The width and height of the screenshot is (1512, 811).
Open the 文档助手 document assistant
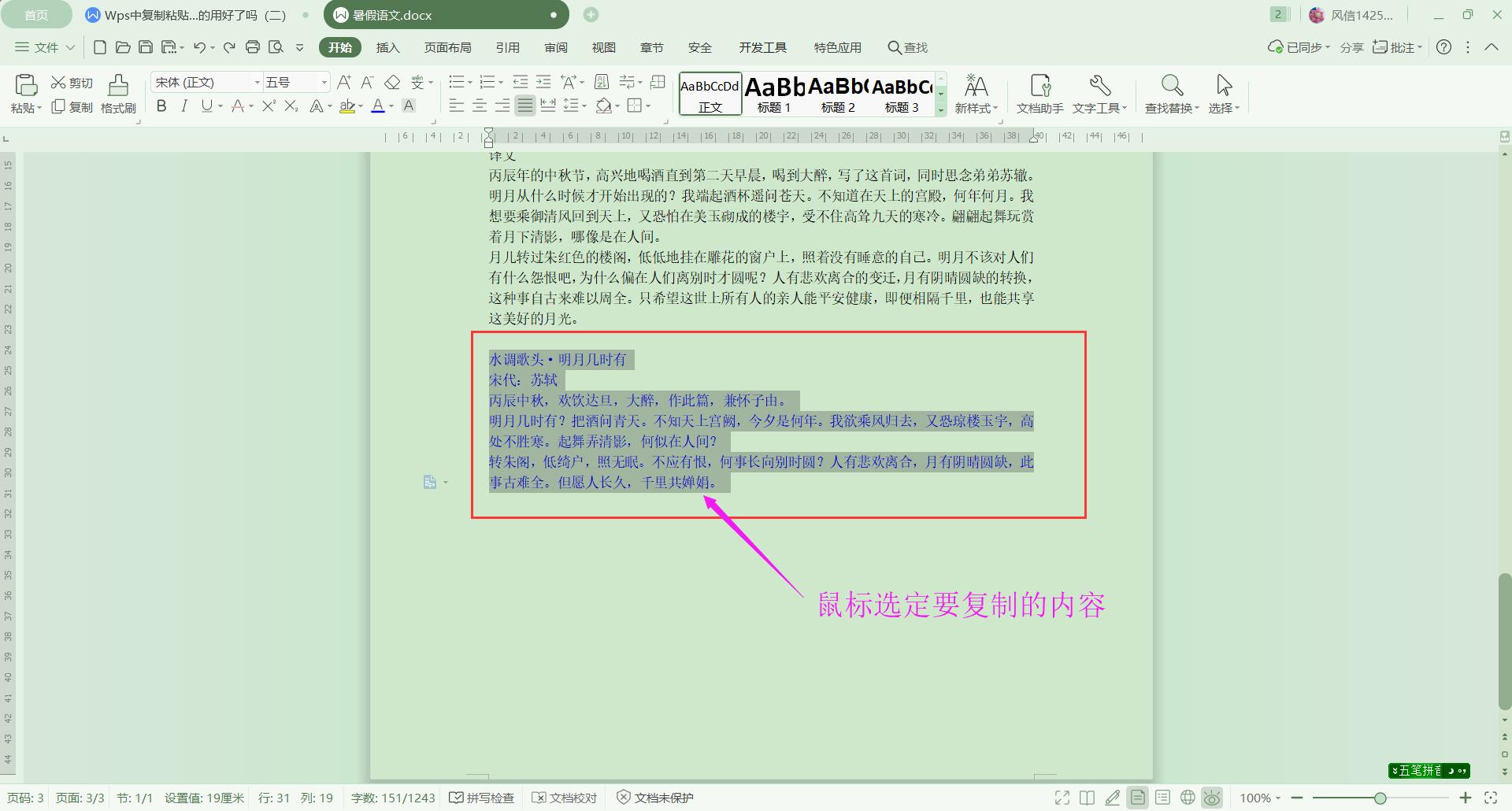(1040, 93)
